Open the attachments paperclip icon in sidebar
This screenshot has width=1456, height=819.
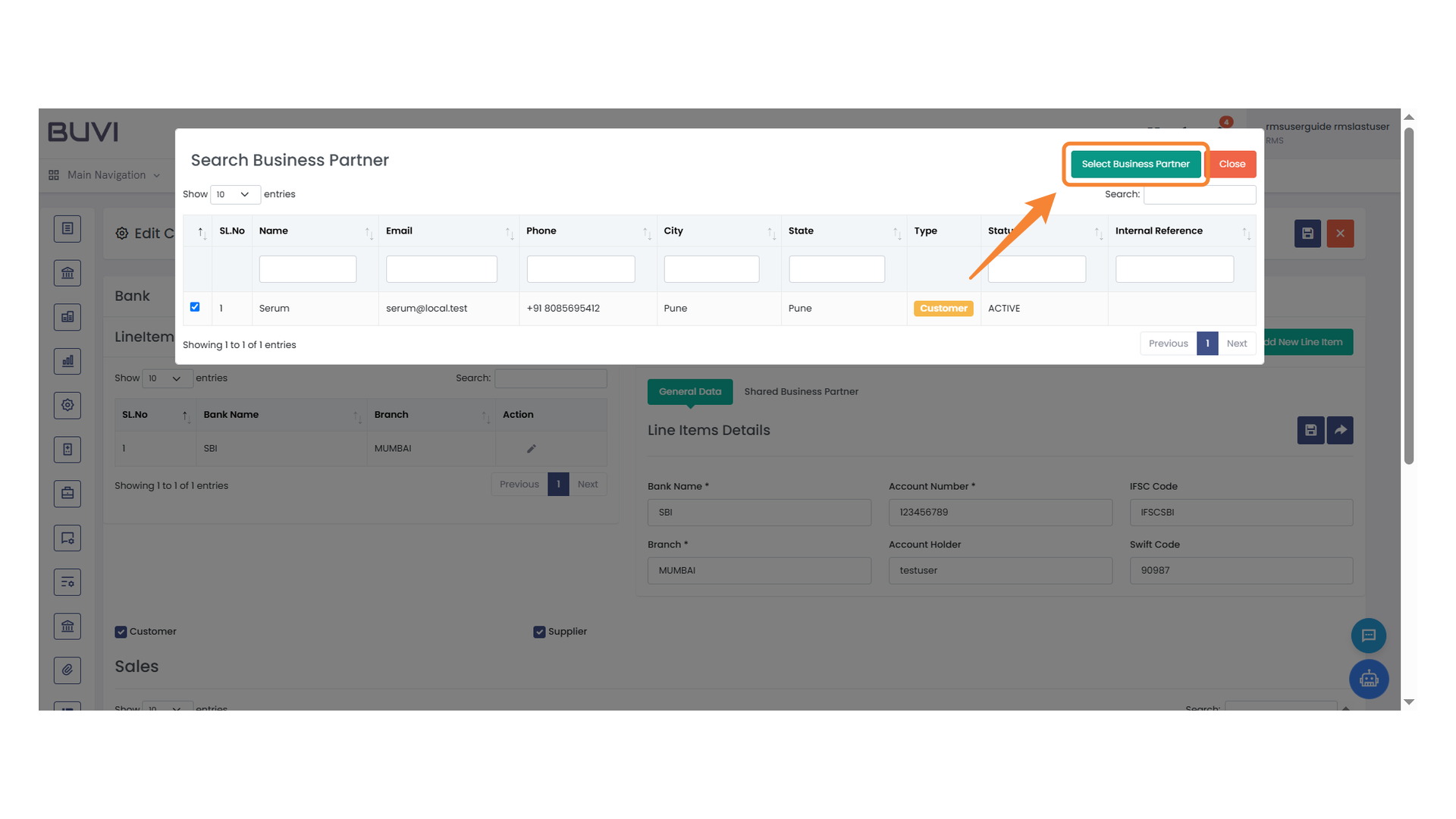[67, 670]
